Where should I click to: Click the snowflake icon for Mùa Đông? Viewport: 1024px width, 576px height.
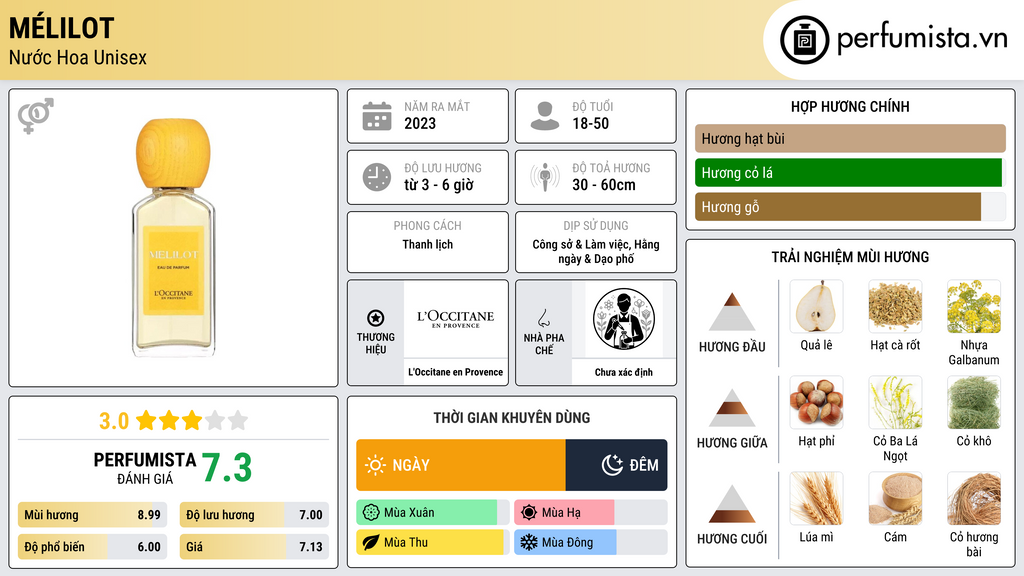(x=529, y=542)
